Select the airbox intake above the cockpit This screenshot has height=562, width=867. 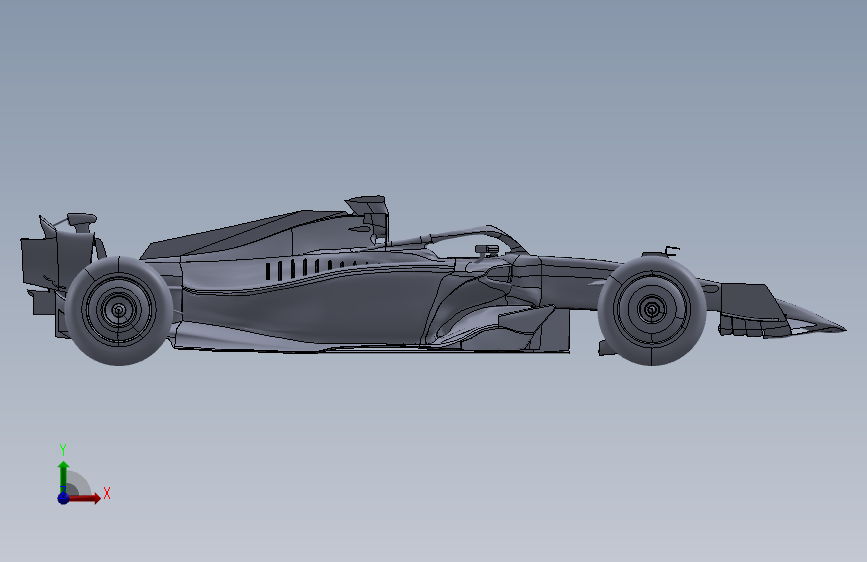tap(367, 204)
